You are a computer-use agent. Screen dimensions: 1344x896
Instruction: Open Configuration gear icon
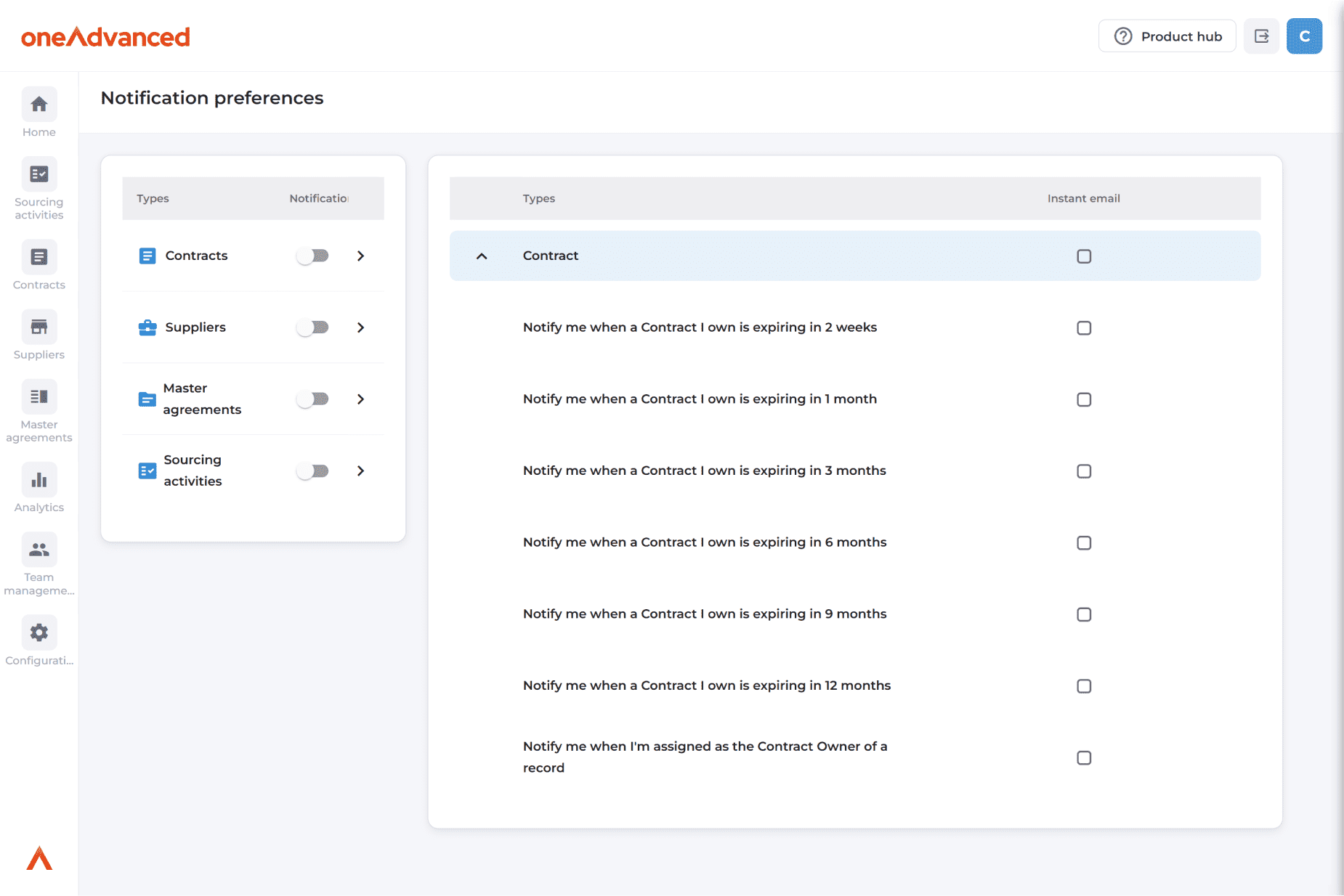pos(39,633)
